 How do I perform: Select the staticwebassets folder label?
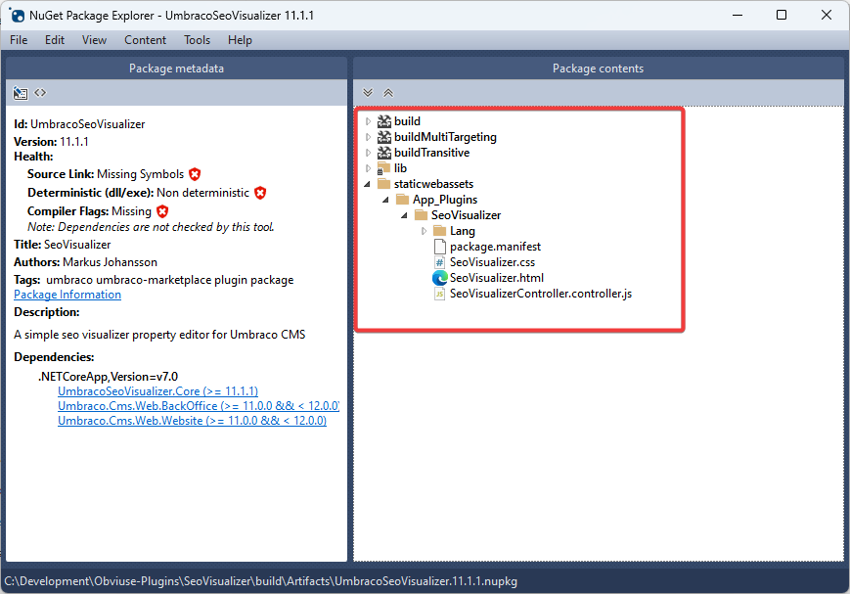click(434, 184)
